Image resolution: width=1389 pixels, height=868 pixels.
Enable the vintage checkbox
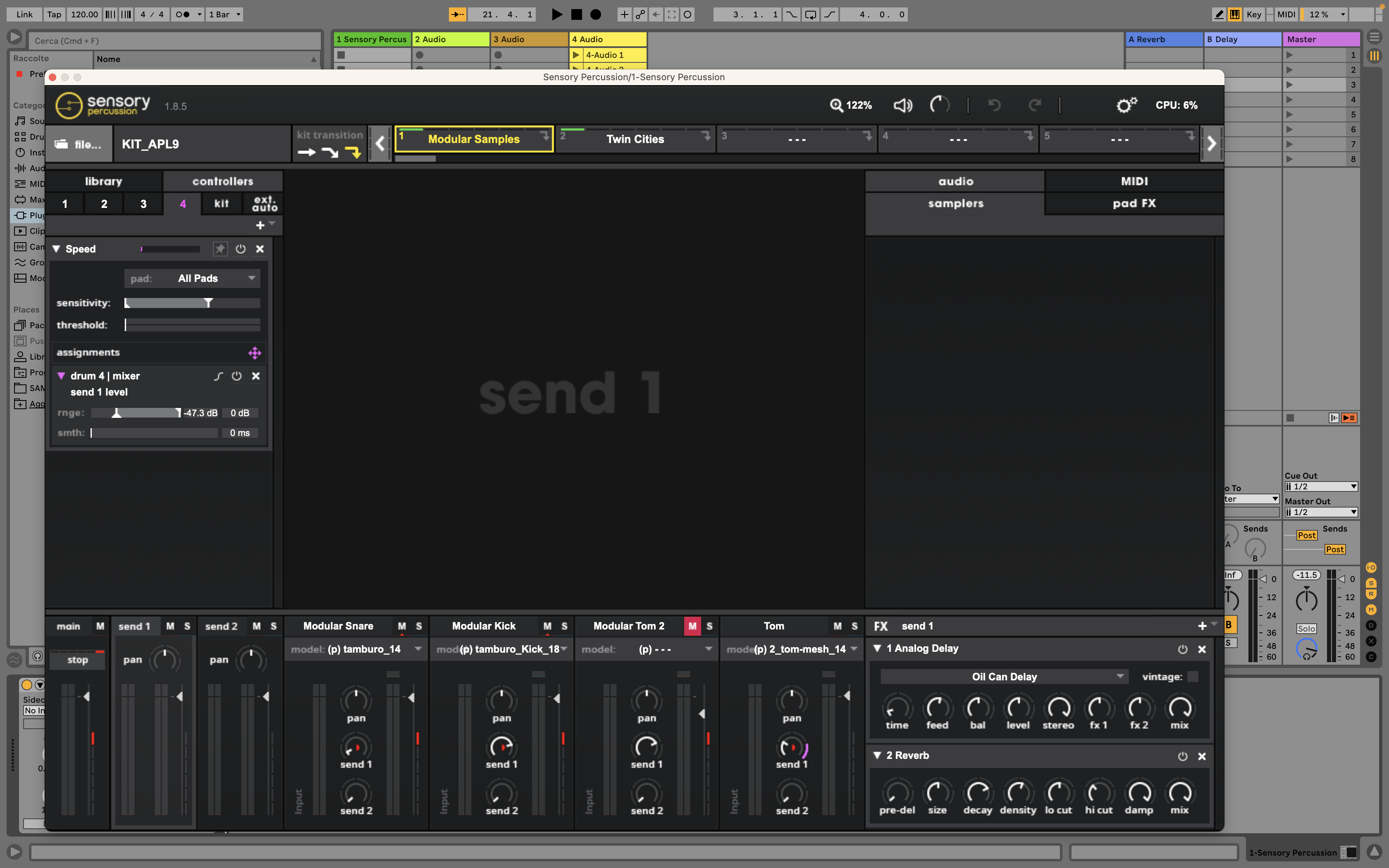1193,677
